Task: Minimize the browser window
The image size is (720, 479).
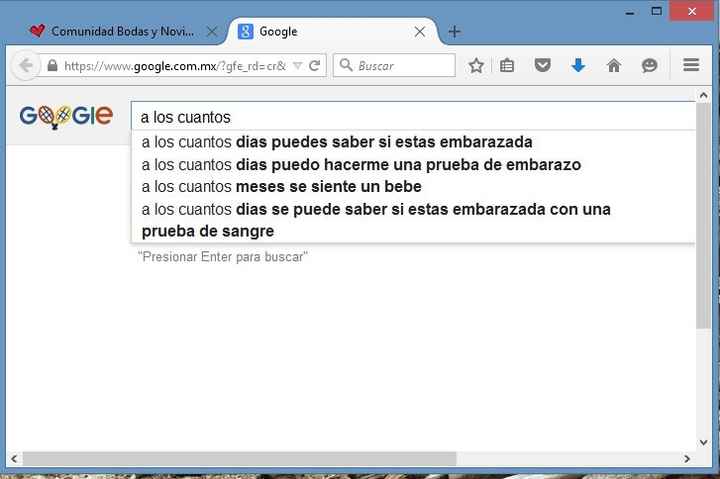Action: pyautogui.click(x=630, y=12)
